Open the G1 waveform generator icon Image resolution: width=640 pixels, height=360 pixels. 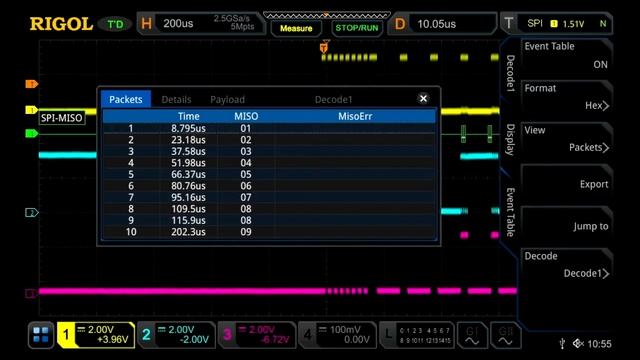point(472,335)
